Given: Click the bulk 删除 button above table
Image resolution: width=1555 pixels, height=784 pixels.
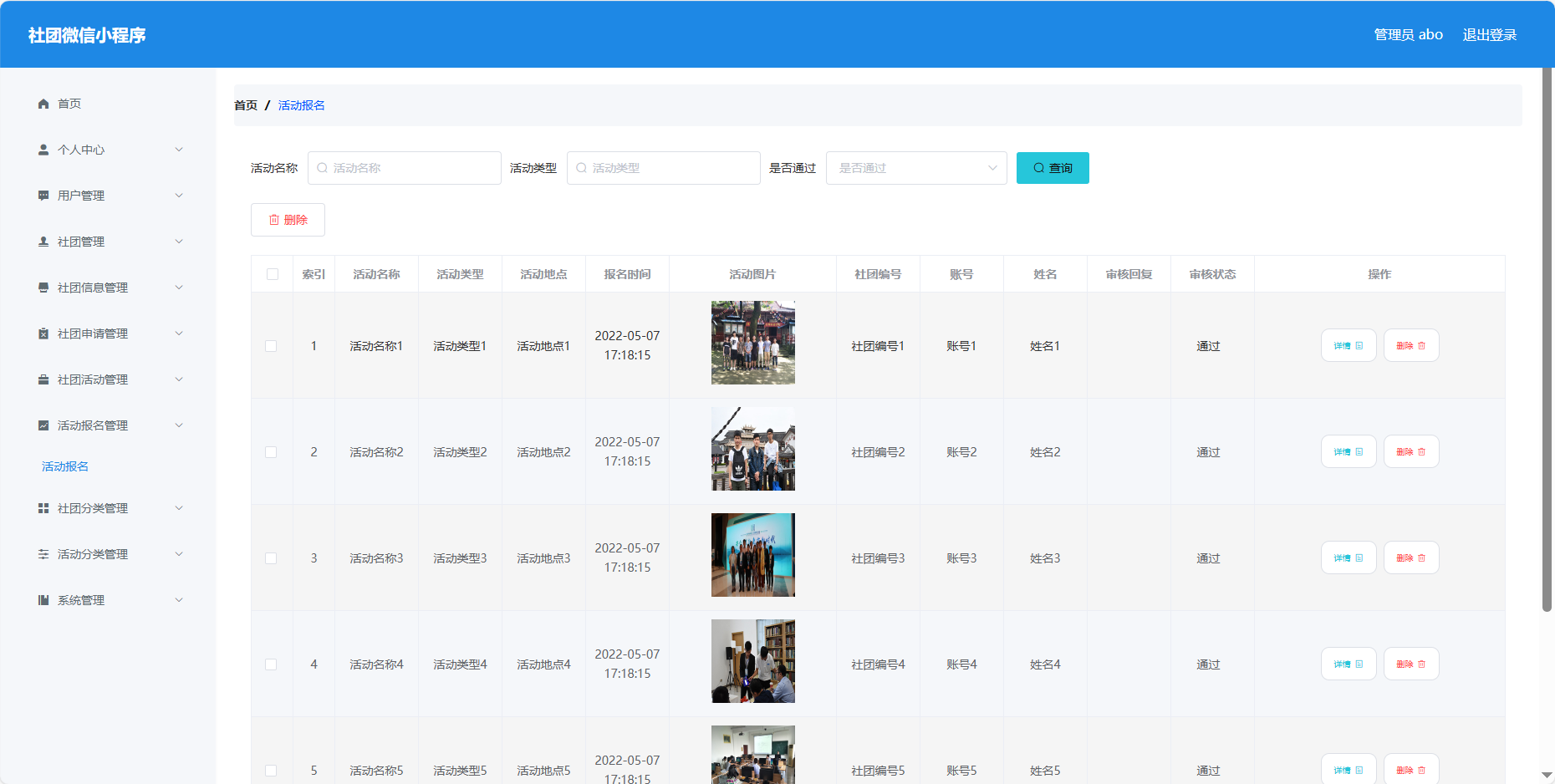Looking at the screenshot, I should coord(288,220).
